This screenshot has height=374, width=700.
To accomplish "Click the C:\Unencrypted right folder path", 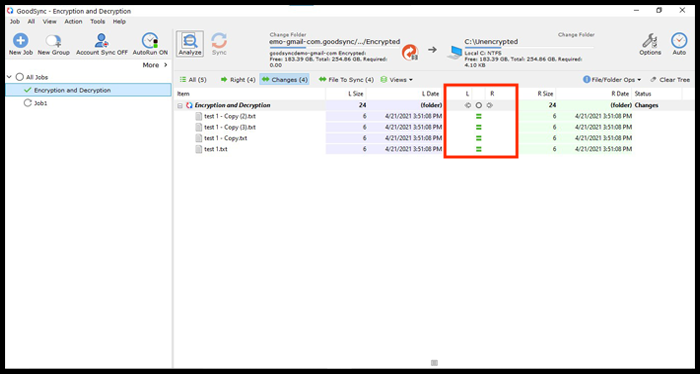I will coord(491,42).
